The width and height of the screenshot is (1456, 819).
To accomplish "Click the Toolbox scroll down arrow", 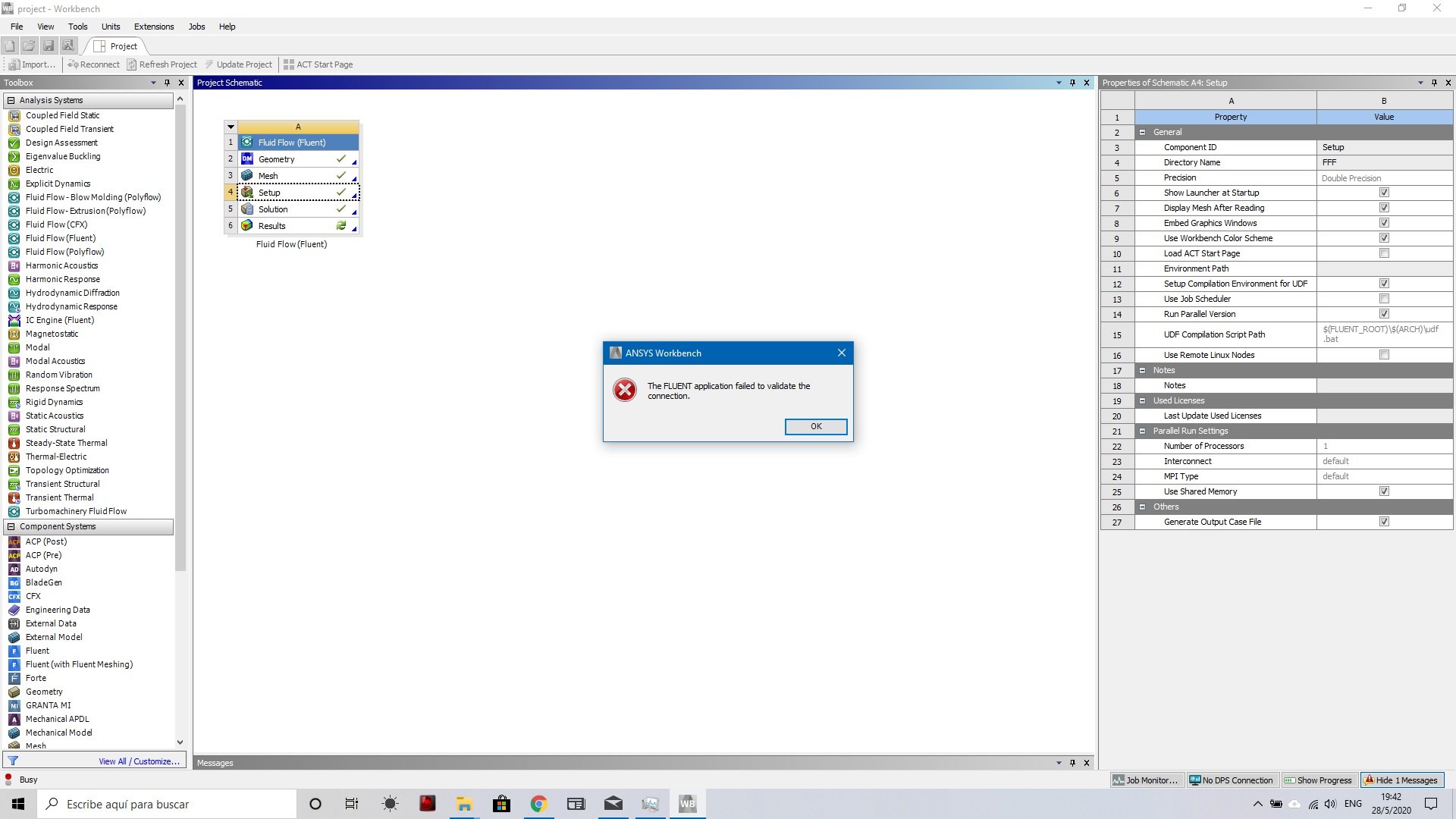I will coord(180,742).
